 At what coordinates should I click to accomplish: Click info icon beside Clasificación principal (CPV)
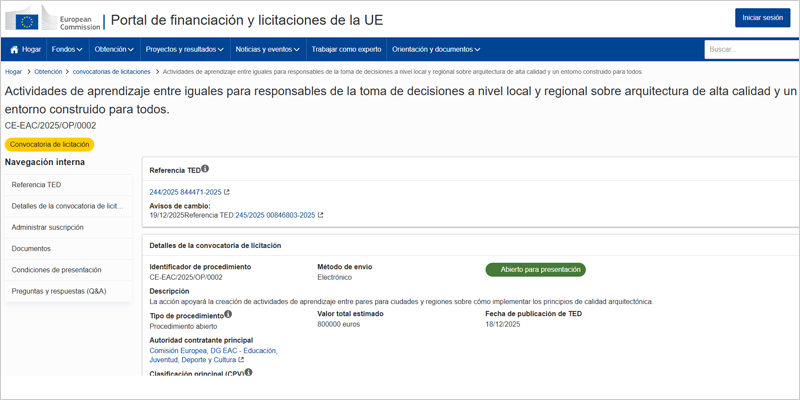click(248, 373)
